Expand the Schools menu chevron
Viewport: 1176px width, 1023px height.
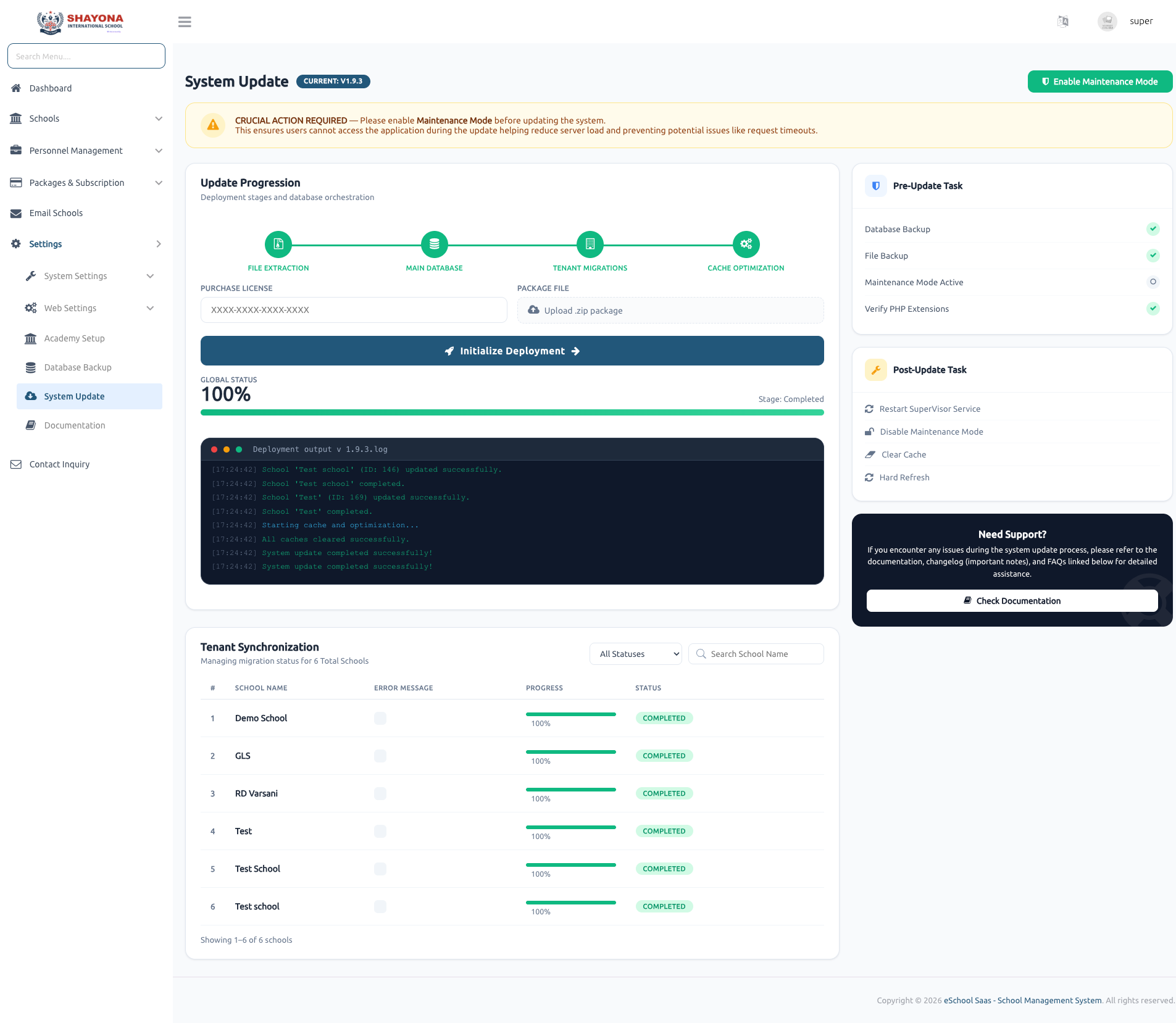pos(159,119)
